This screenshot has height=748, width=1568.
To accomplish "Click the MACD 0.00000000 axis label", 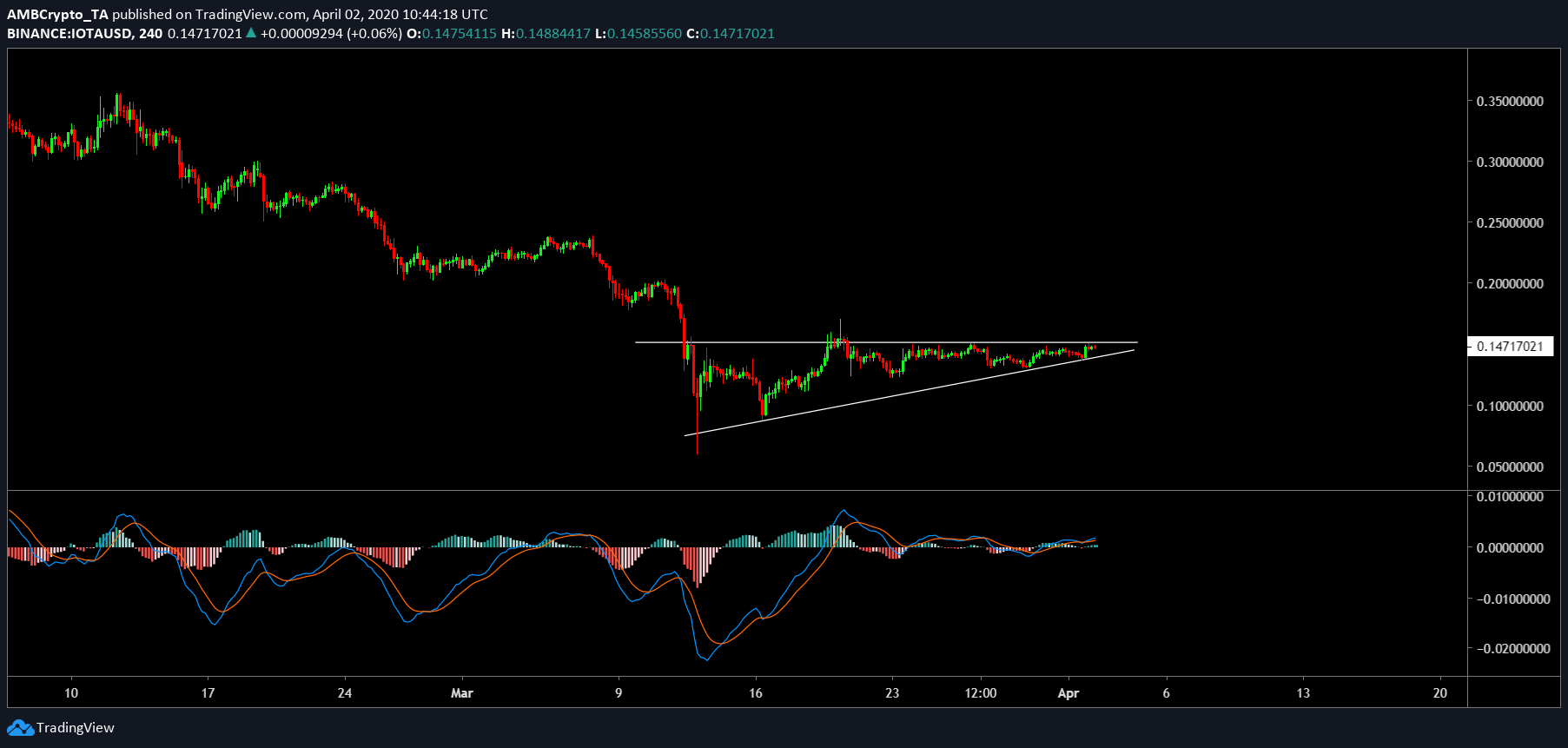I will [1510, 547].
